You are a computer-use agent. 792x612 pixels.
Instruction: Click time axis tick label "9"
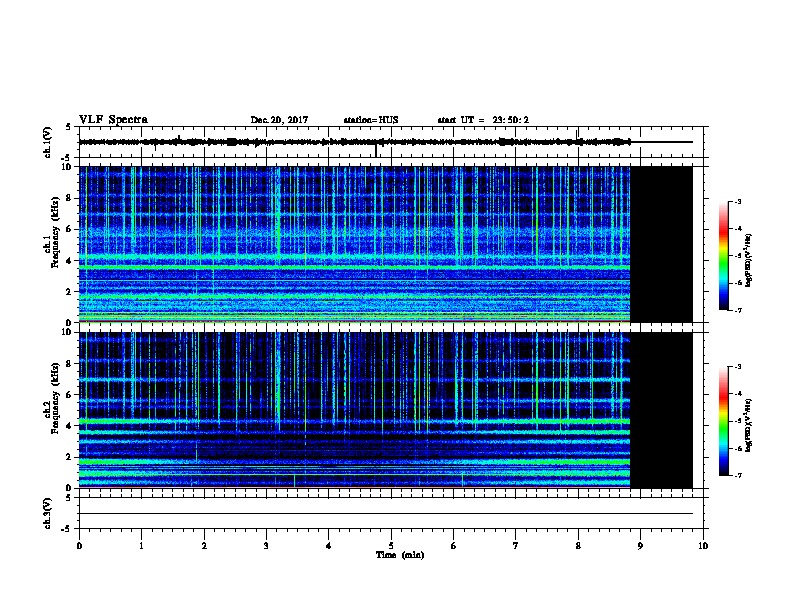(x=640, y=546)
